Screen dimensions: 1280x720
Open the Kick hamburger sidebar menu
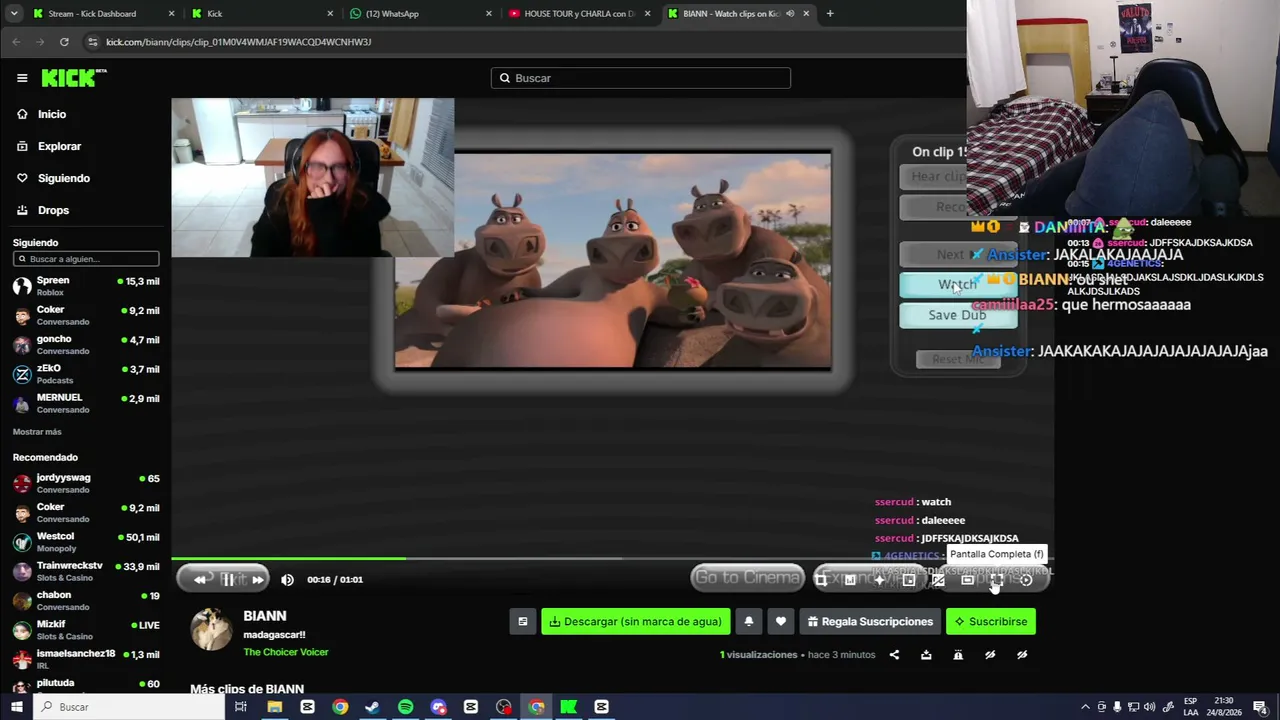point(22,78)
